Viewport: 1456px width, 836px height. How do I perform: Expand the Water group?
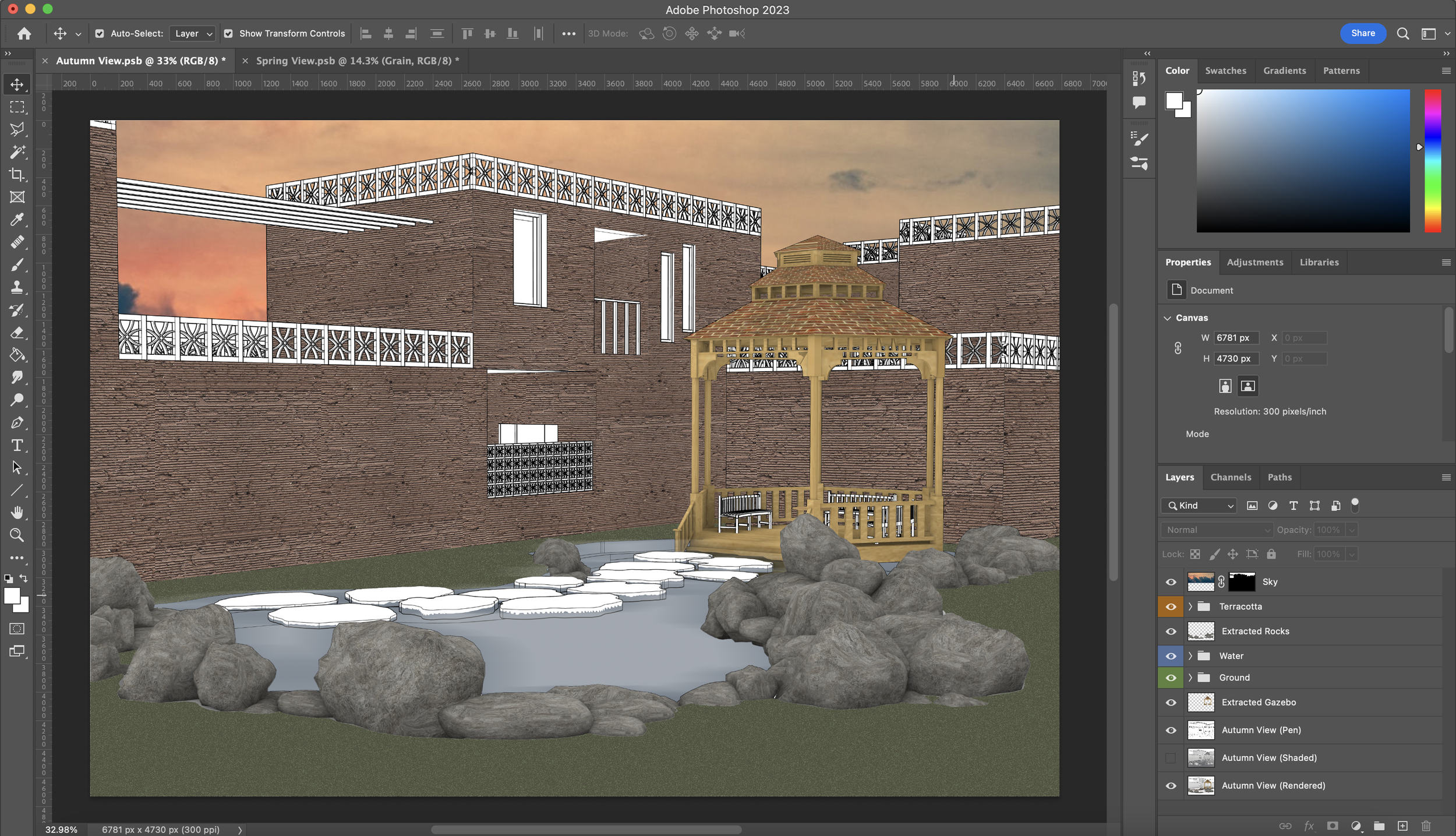click(x=1190, y=656)
